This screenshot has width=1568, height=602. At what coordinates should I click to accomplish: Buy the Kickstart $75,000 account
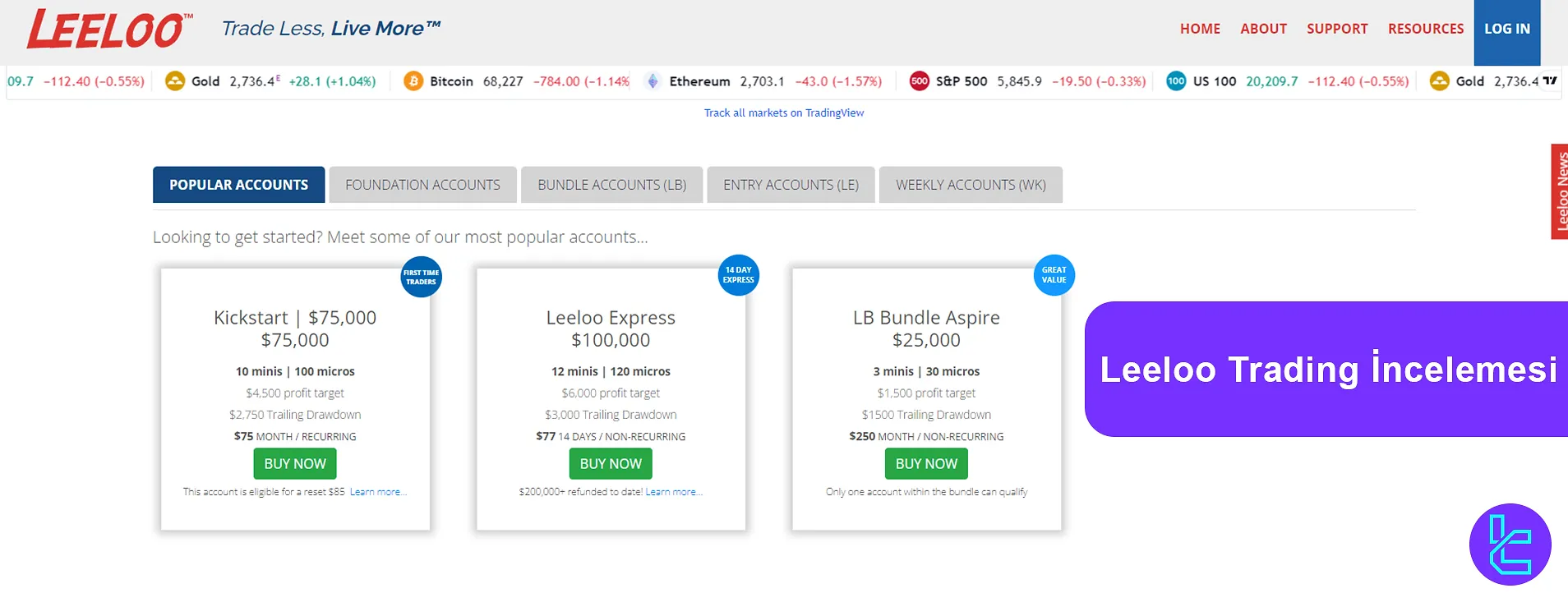295,464
